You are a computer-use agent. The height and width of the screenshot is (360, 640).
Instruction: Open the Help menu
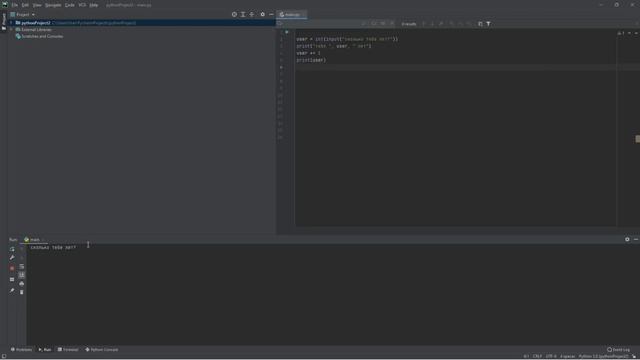(94, 5)
